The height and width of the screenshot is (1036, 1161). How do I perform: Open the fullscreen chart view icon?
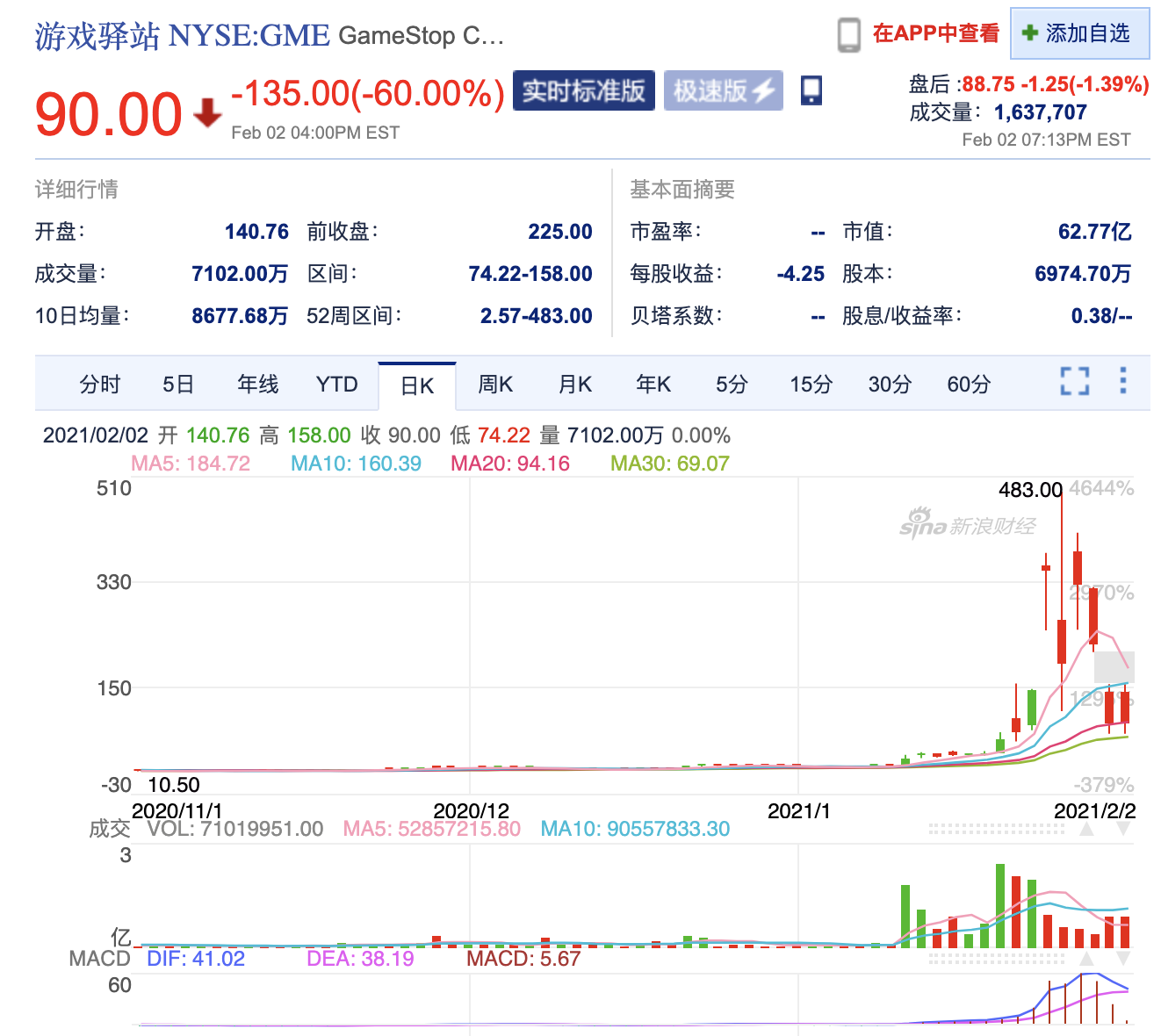pos(1073,382)
